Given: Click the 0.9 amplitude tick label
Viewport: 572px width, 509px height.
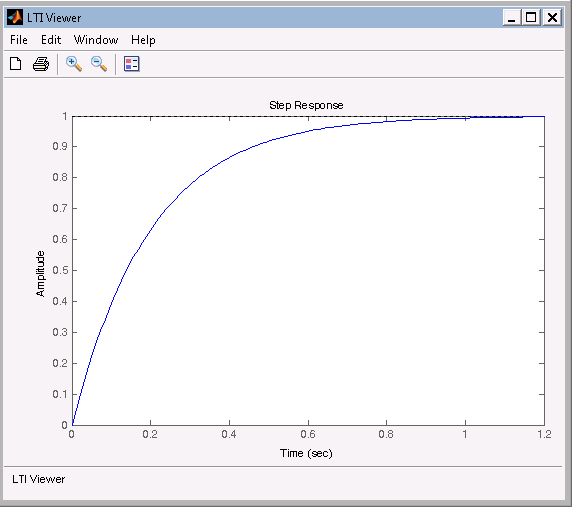Looking at the screenshot, I should click(x=60, y=146).
